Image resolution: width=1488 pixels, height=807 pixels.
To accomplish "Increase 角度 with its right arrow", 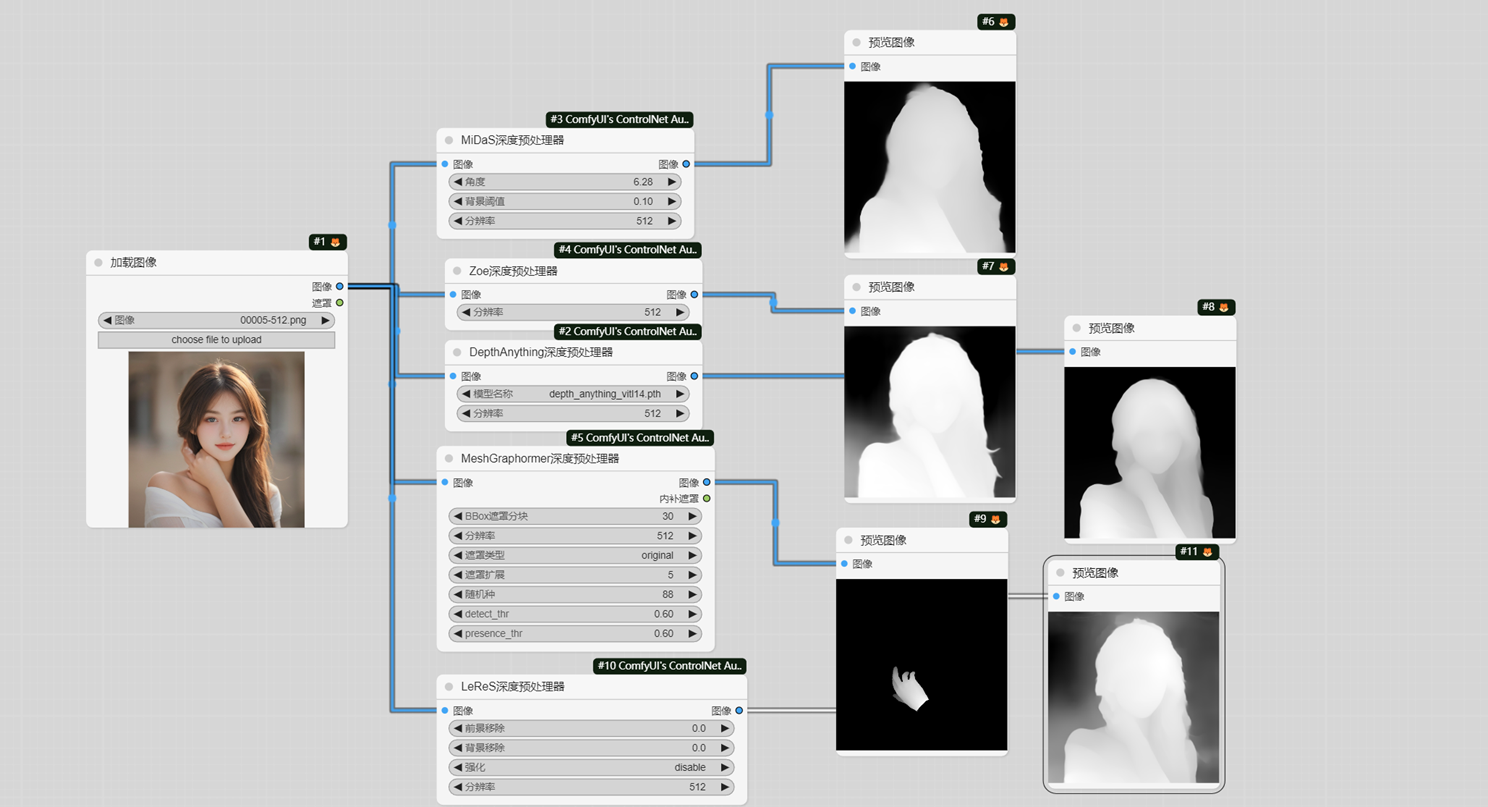I will point(673,181).
